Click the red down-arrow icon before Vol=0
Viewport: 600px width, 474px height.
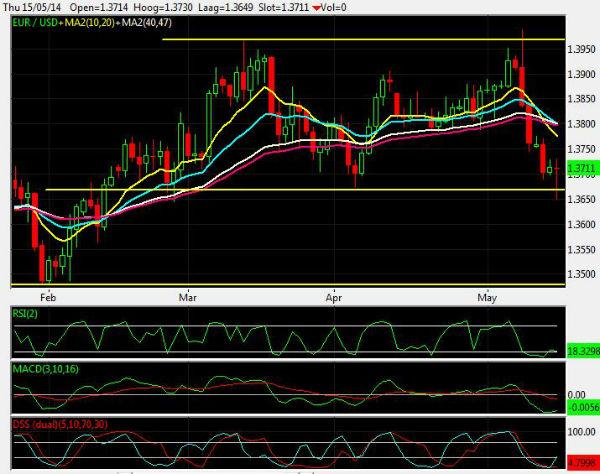pos(317,8)
